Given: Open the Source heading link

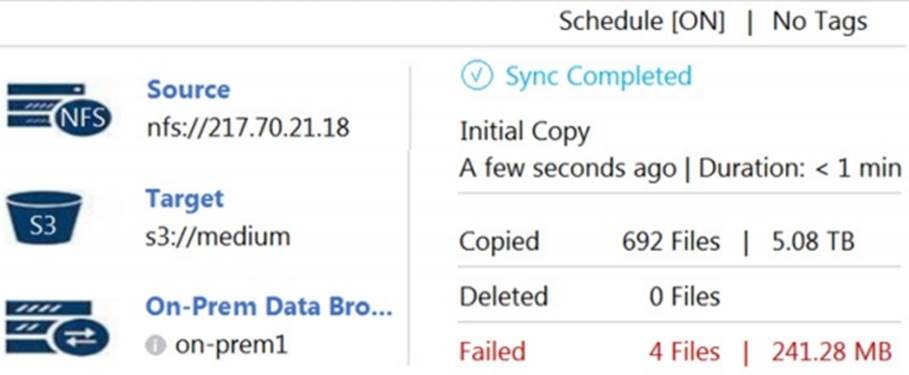Looking at the screenshot, I should tap(188, 90).
